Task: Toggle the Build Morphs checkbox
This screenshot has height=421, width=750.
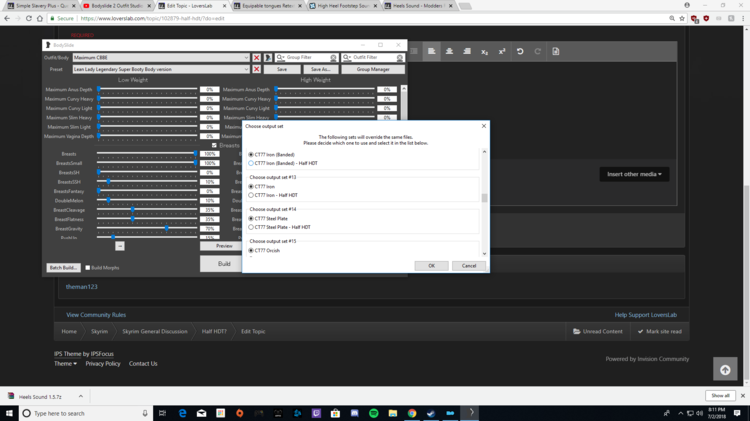Action: (88, 268)
